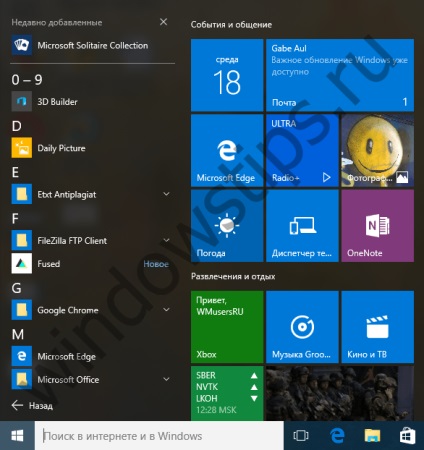Open the Диспетчер телефонов tile
Screen dimensions: 424x450
pyautogui.click(x=302, y=226)
